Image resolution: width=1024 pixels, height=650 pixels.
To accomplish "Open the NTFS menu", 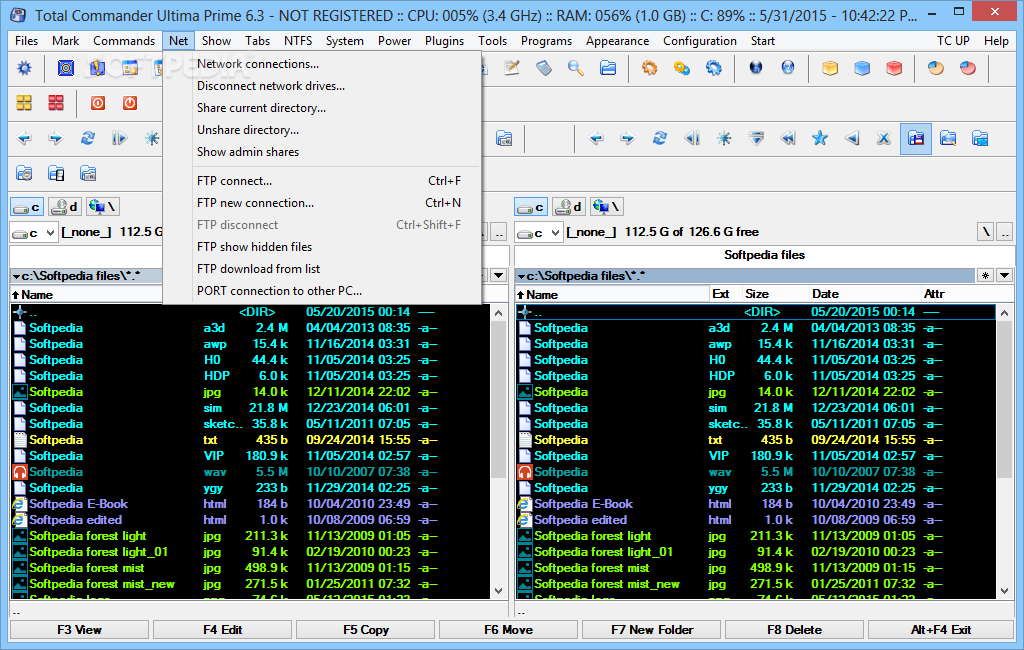I will click(x=298, y=41).
